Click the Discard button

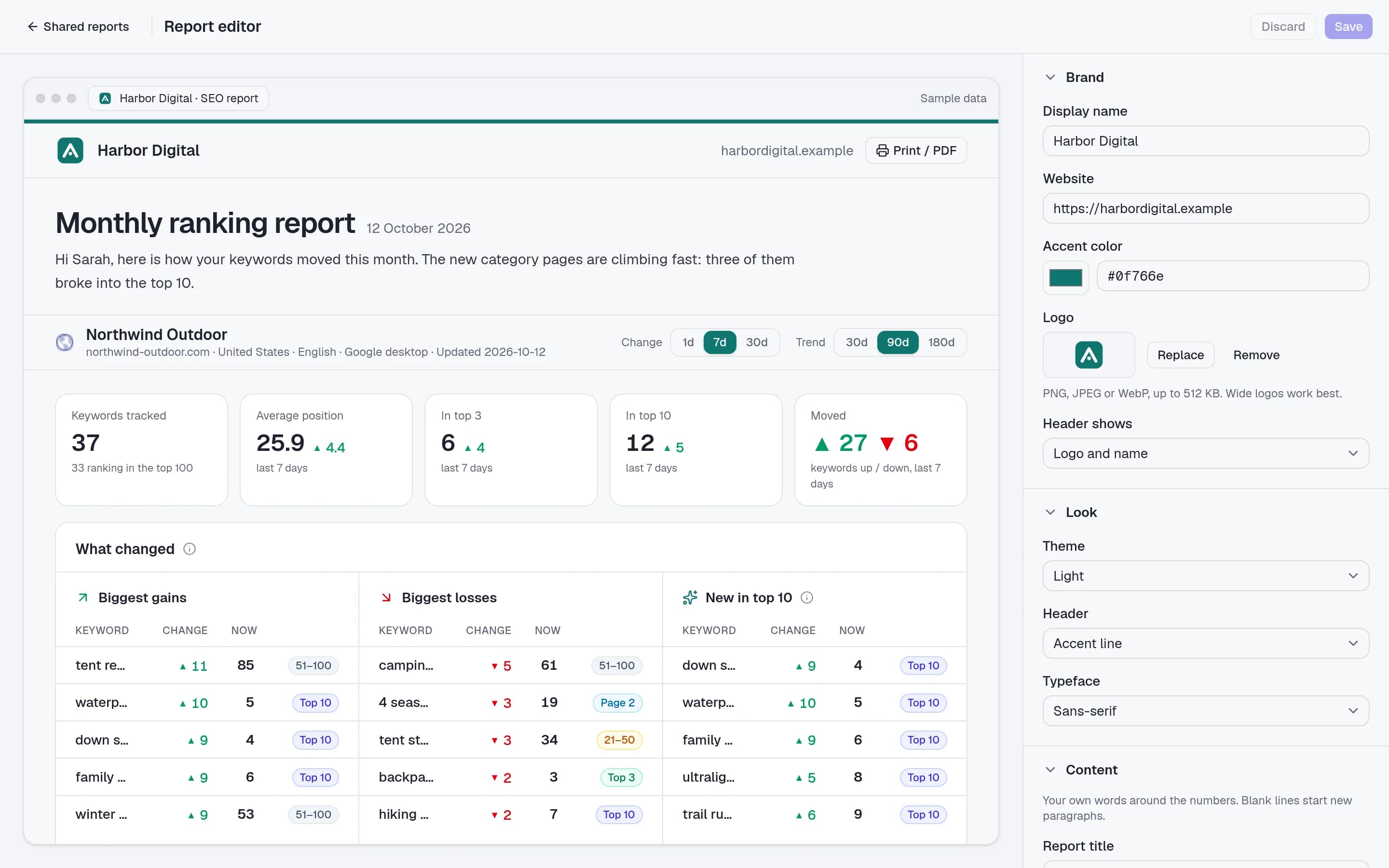tap(1283, 27)
